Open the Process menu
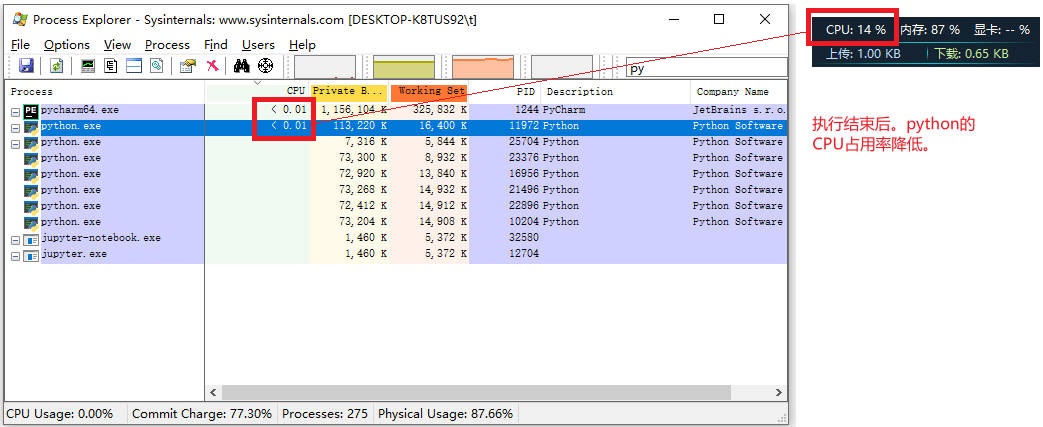This screenshot has width=1043, height=427. [167, 45]
